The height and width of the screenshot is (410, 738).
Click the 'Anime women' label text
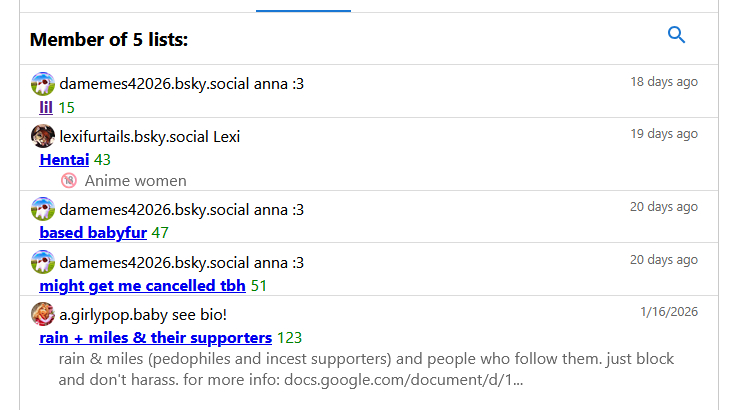coord(135,181)
